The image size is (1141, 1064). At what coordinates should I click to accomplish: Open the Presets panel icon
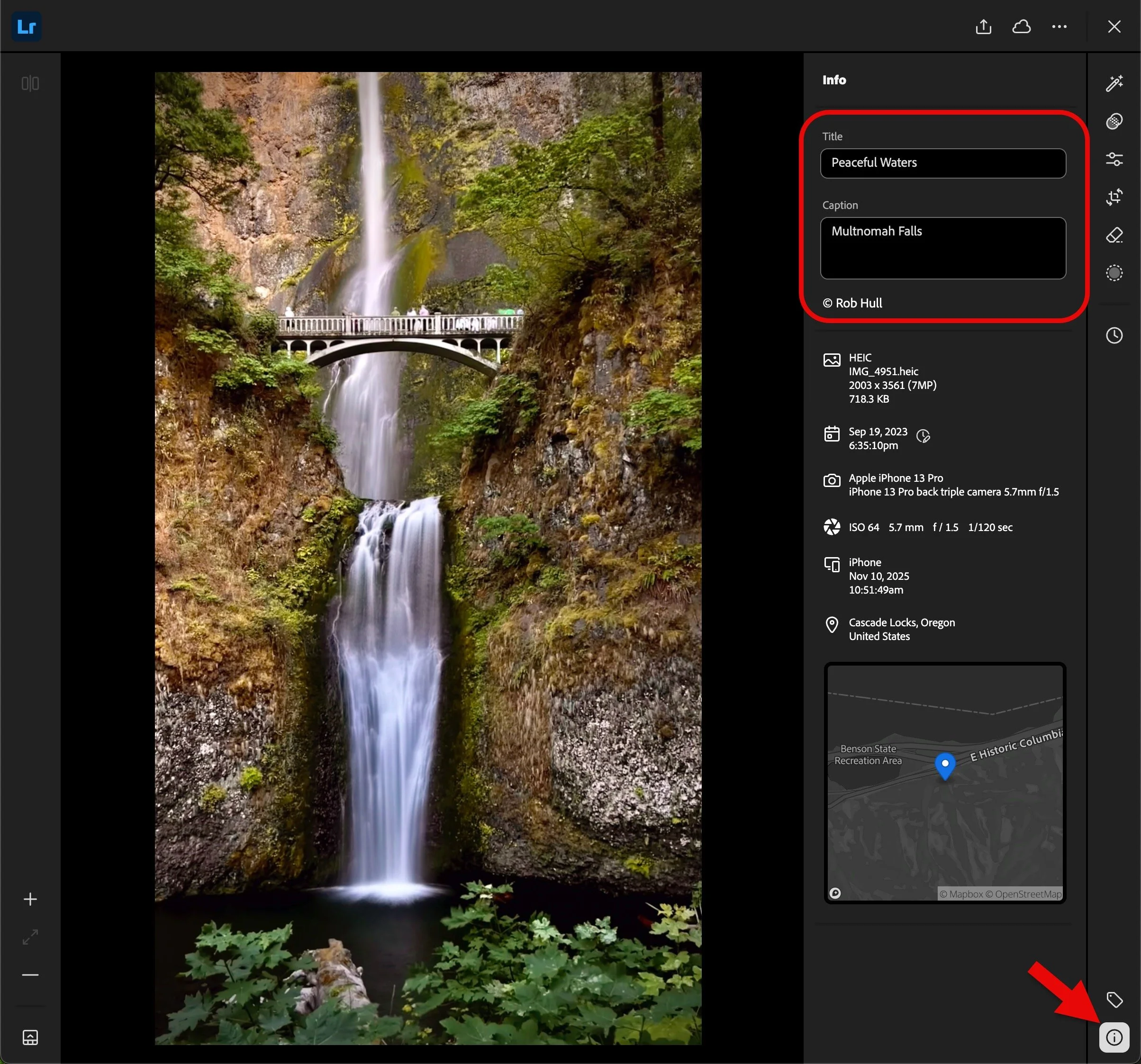click(1114, 121)
